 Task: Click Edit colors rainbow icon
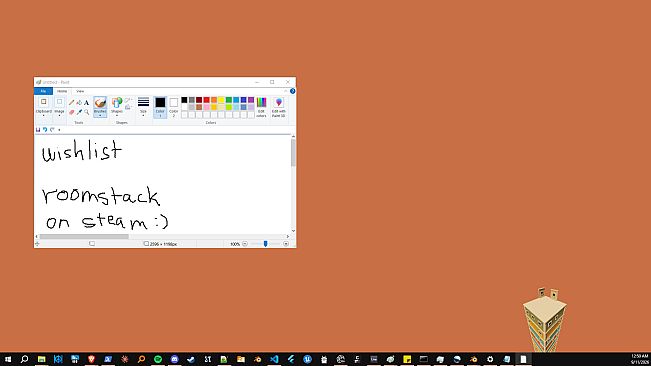tap(262, 102)
